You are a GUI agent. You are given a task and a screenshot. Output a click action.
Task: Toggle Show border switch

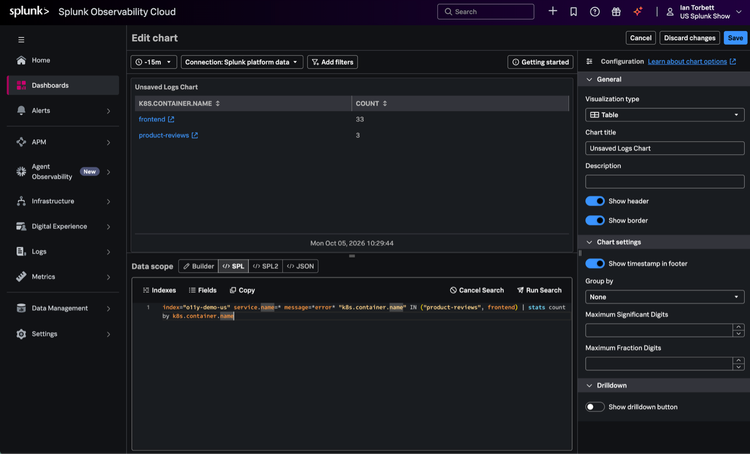coord(595,220)
